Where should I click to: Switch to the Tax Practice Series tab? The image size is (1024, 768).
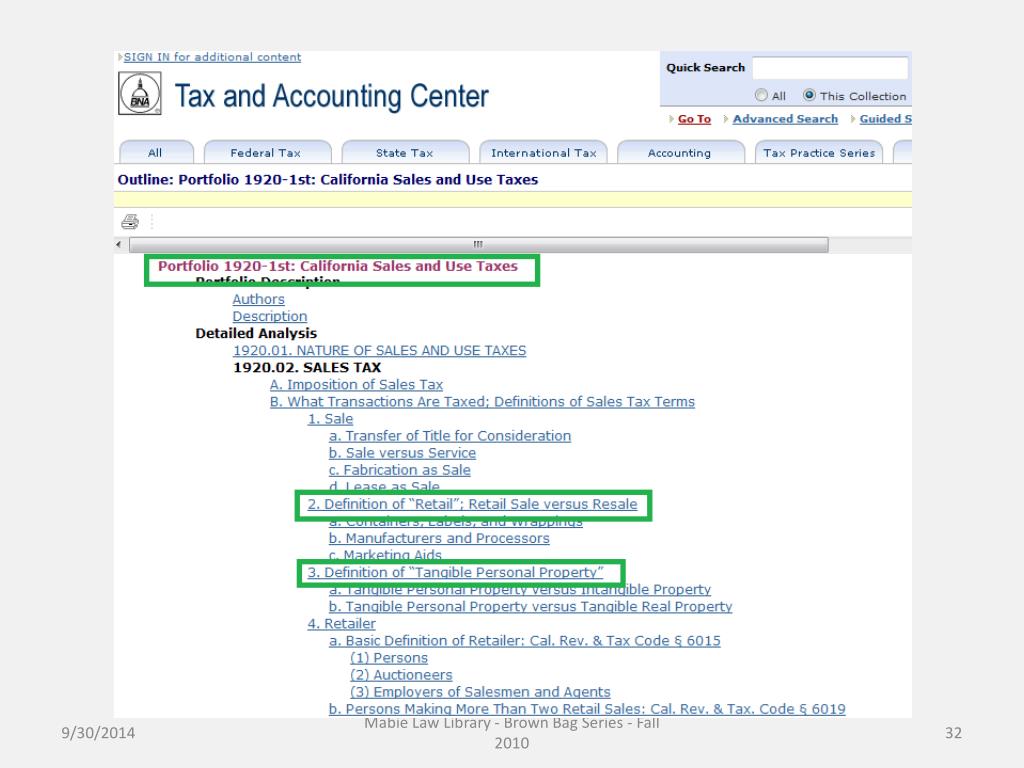tap(819, 153)
